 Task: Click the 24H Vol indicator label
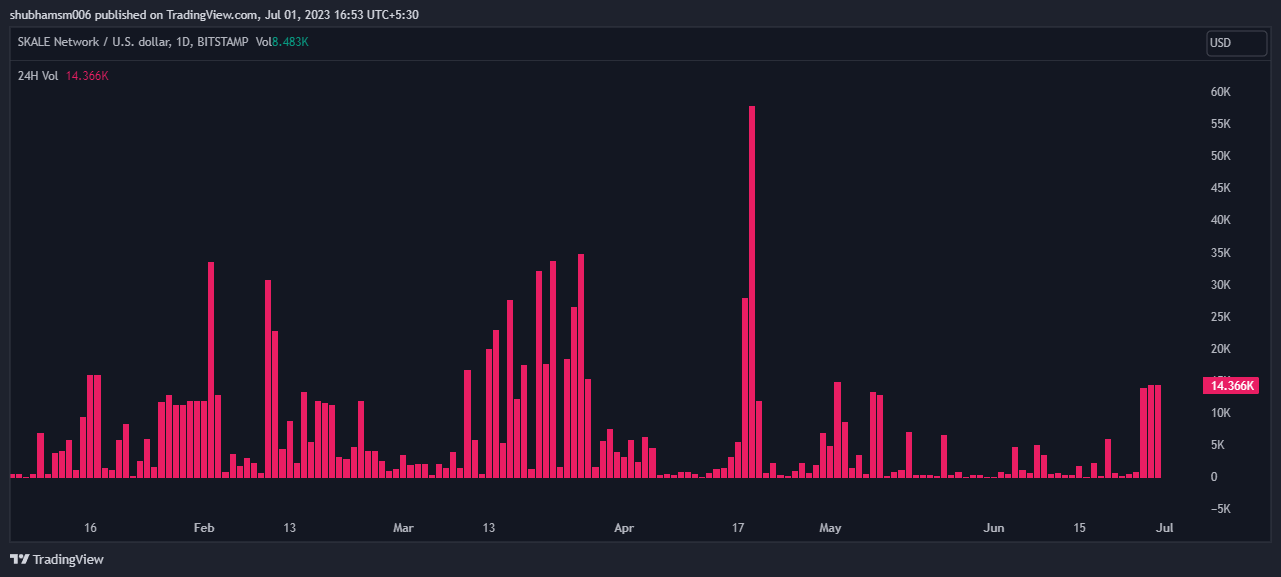[39, 76]
